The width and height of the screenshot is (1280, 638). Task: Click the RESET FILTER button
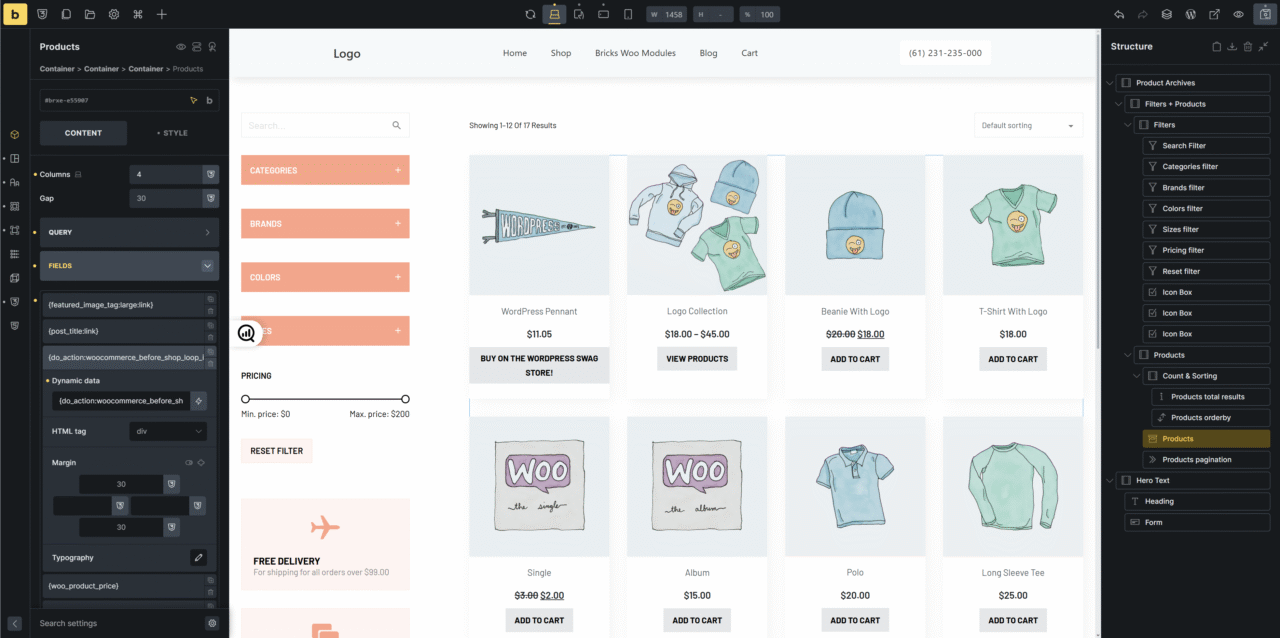(x=277, y=451)
